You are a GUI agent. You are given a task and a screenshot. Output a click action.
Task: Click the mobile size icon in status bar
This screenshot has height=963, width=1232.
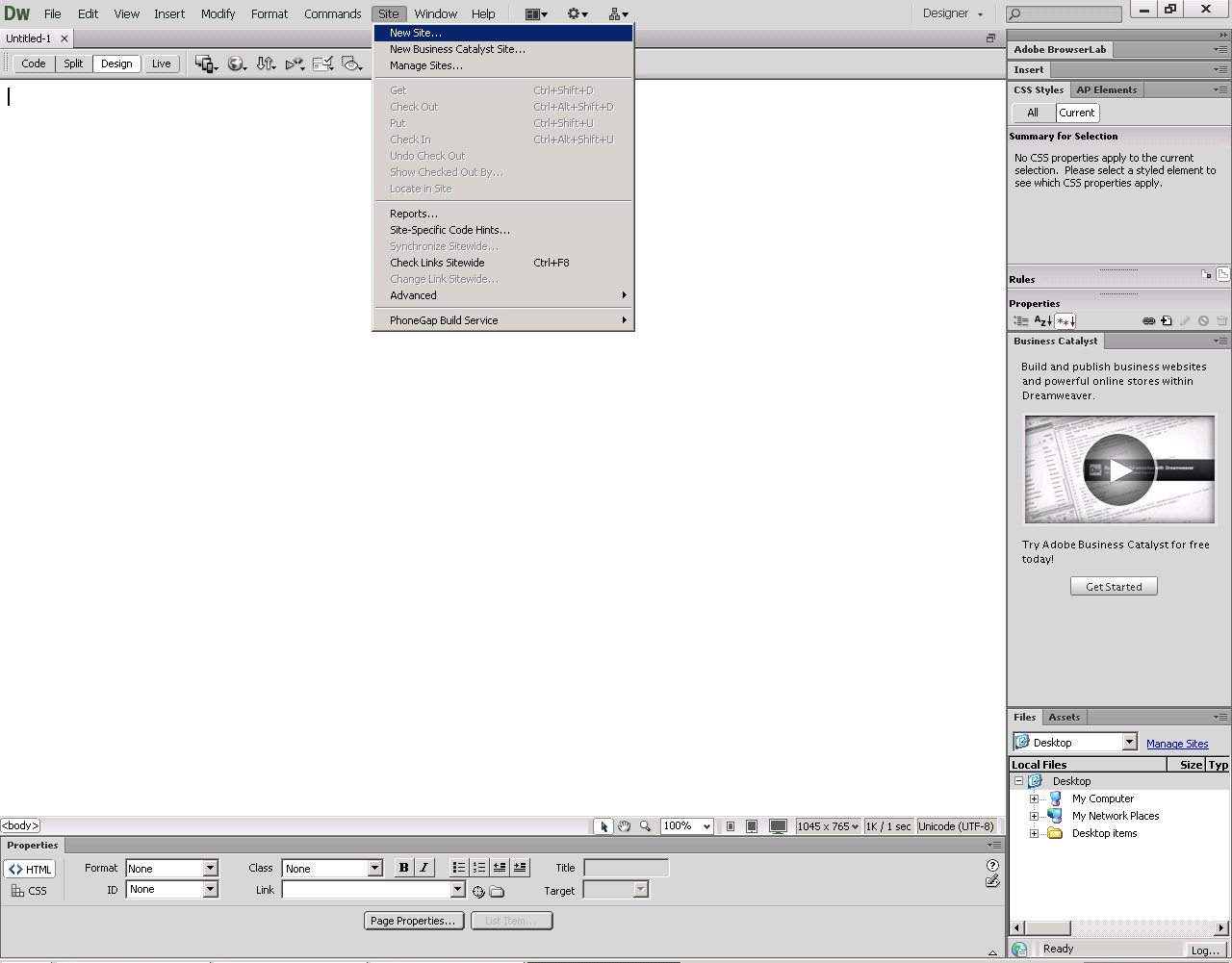tap(731, 826)
